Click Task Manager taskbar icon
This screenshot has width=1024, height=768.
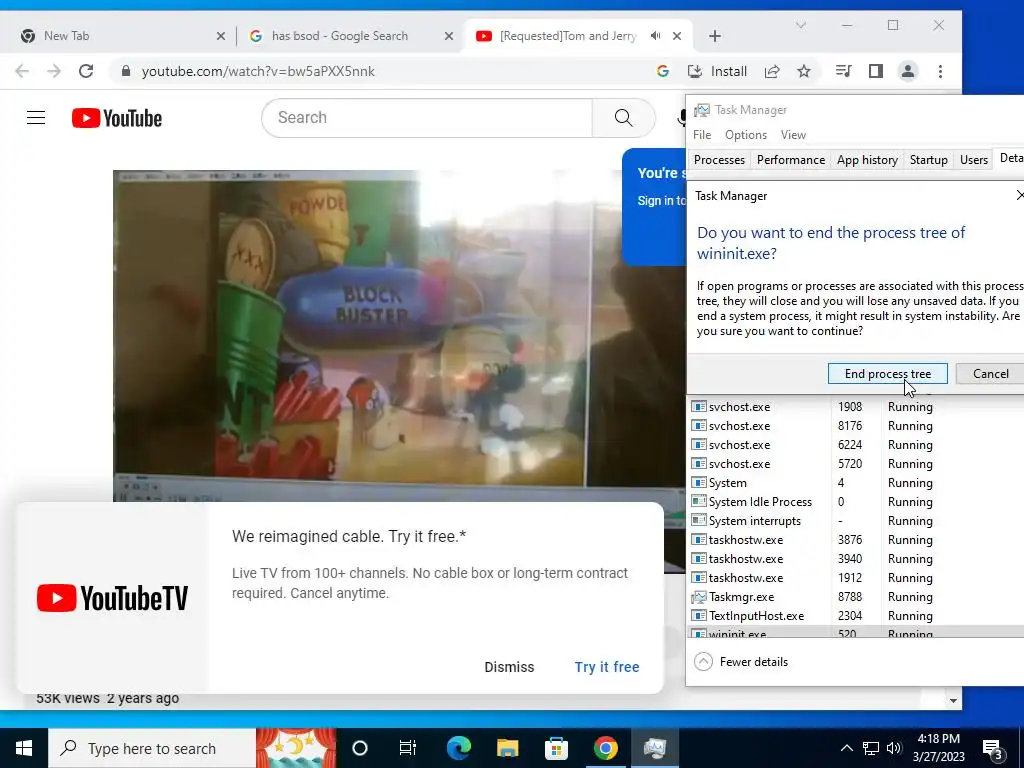[654, 748]
